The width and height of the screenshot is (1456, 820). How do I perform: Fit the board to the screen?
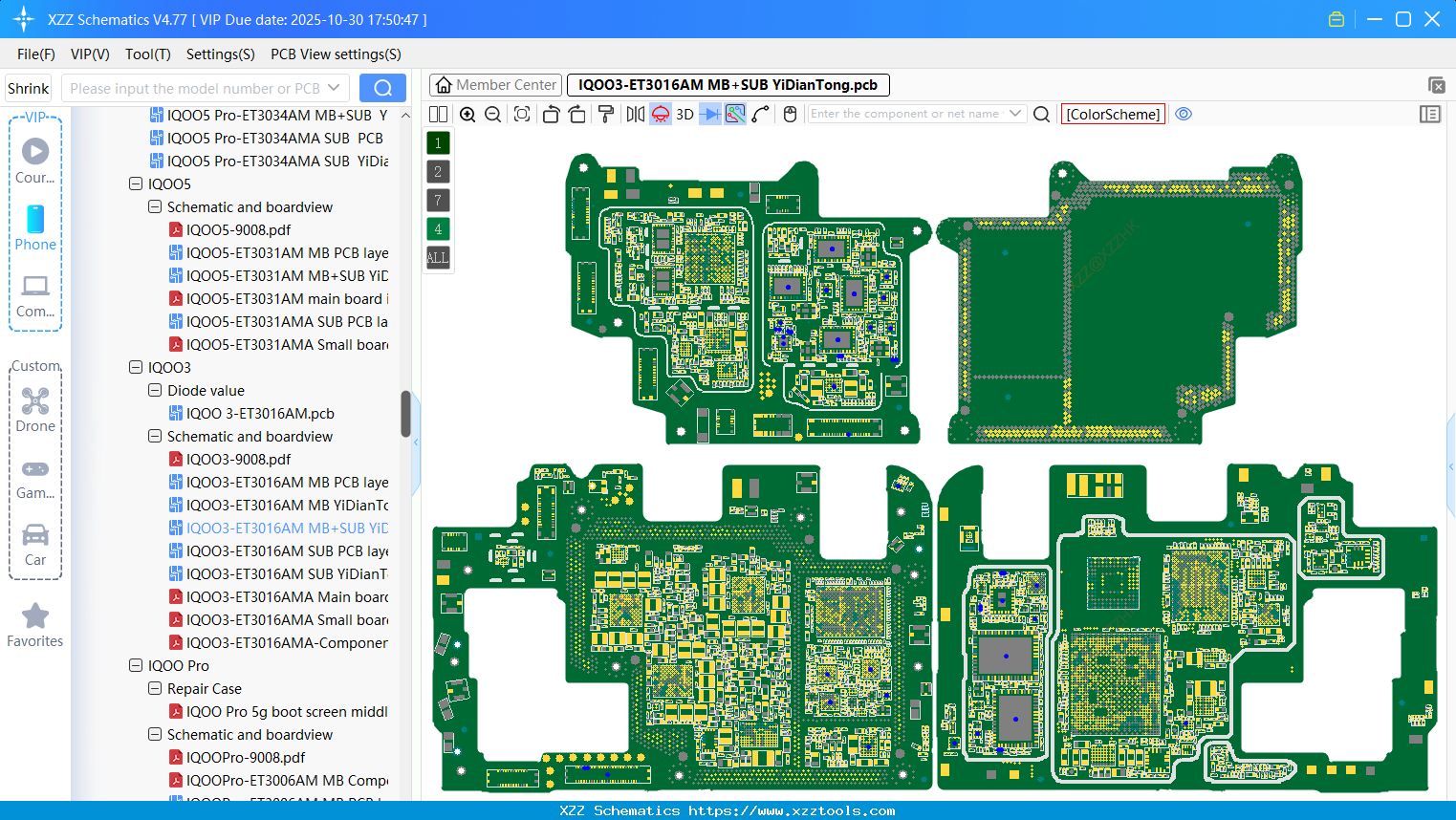click(x=522, y=115)
